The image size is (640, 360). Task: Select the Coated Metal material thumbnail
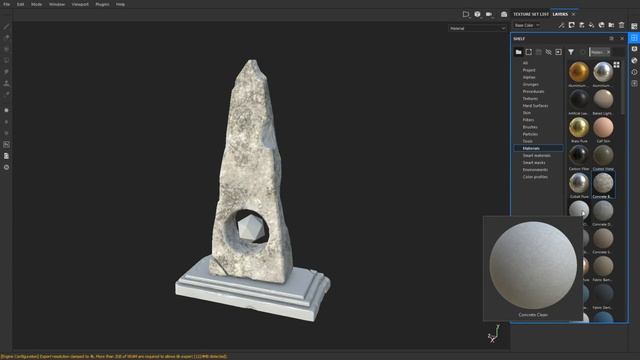coord(603,155)
